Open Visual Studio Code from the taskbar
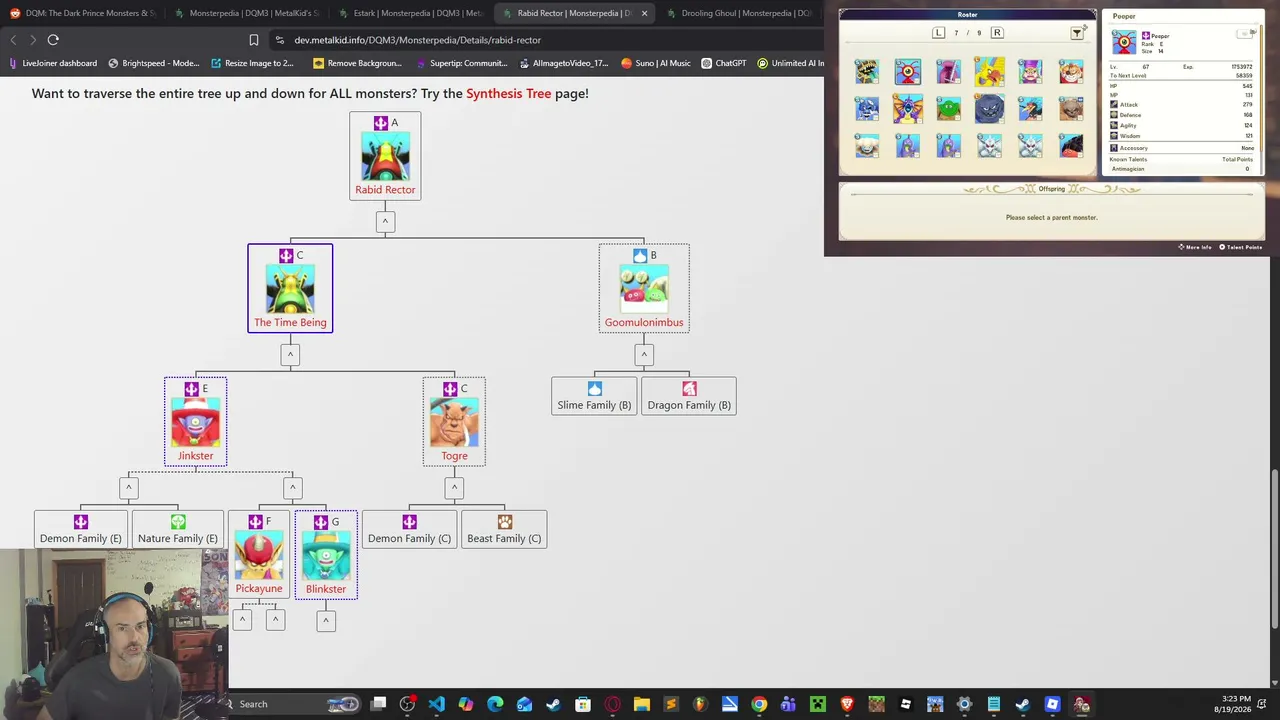The height and width of the screenshot is (720, 1280). click(x=436, y=704)
